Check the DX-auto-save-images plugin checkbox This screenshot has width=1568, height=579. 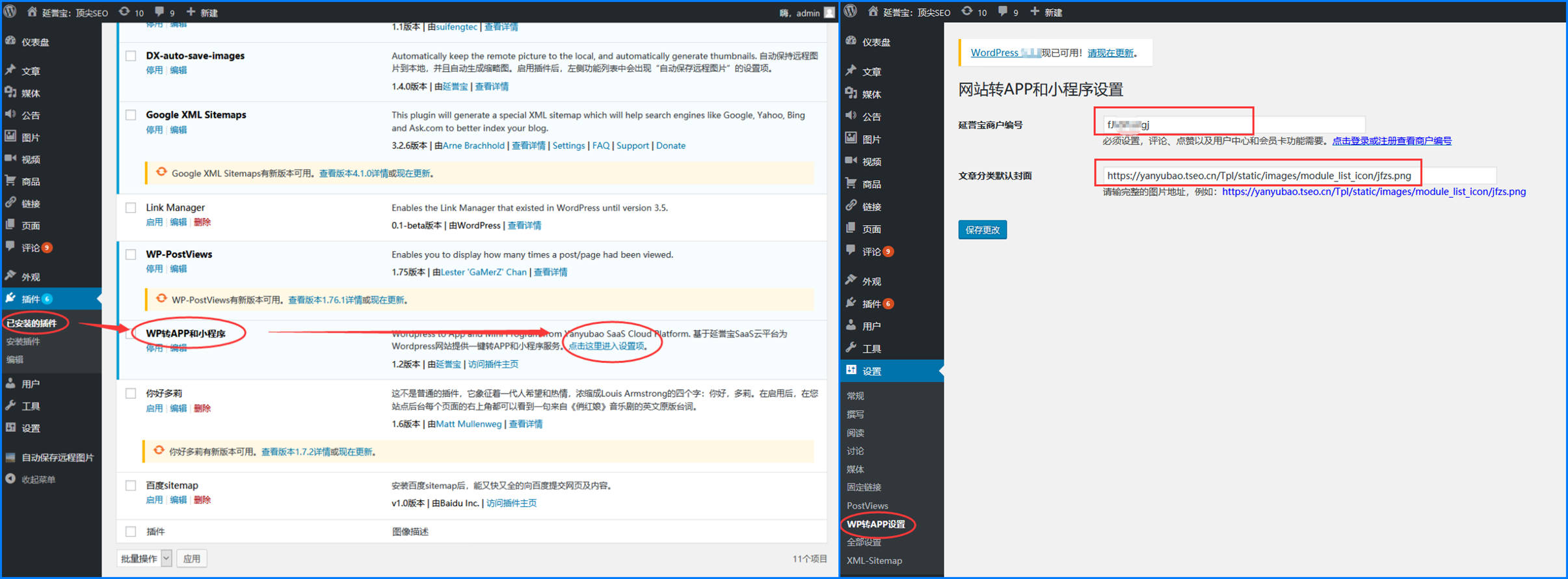click(x=131, y=56)
